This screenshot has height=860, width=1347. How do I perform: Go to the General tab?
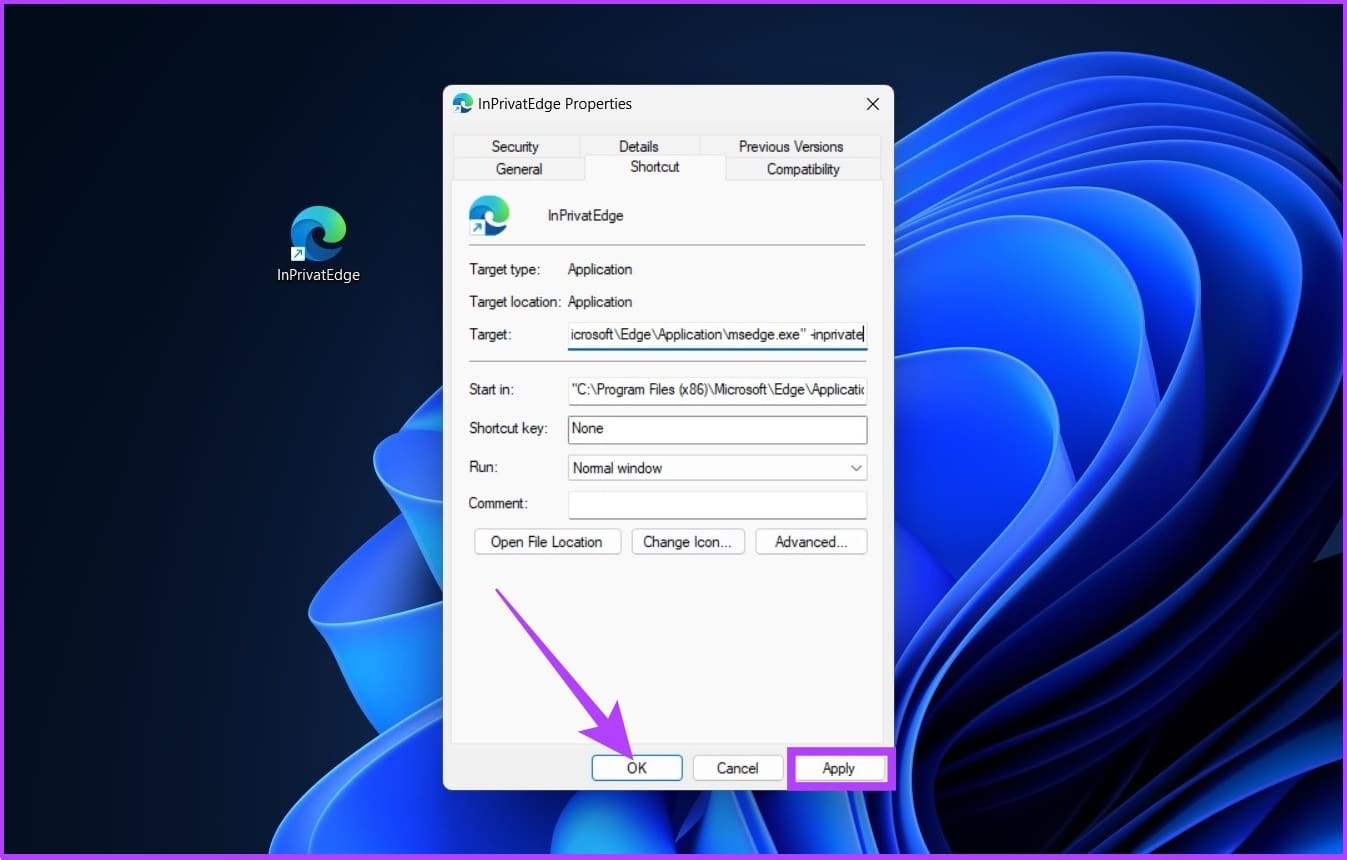(519, 169)
